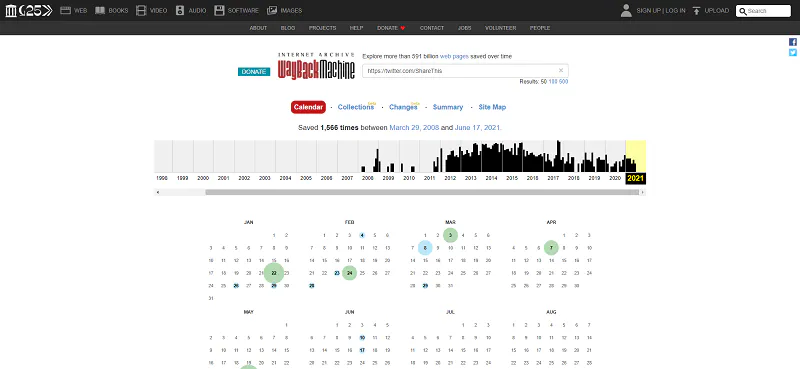
Task: Switch to the Changes tab
Action: [404, 107]
